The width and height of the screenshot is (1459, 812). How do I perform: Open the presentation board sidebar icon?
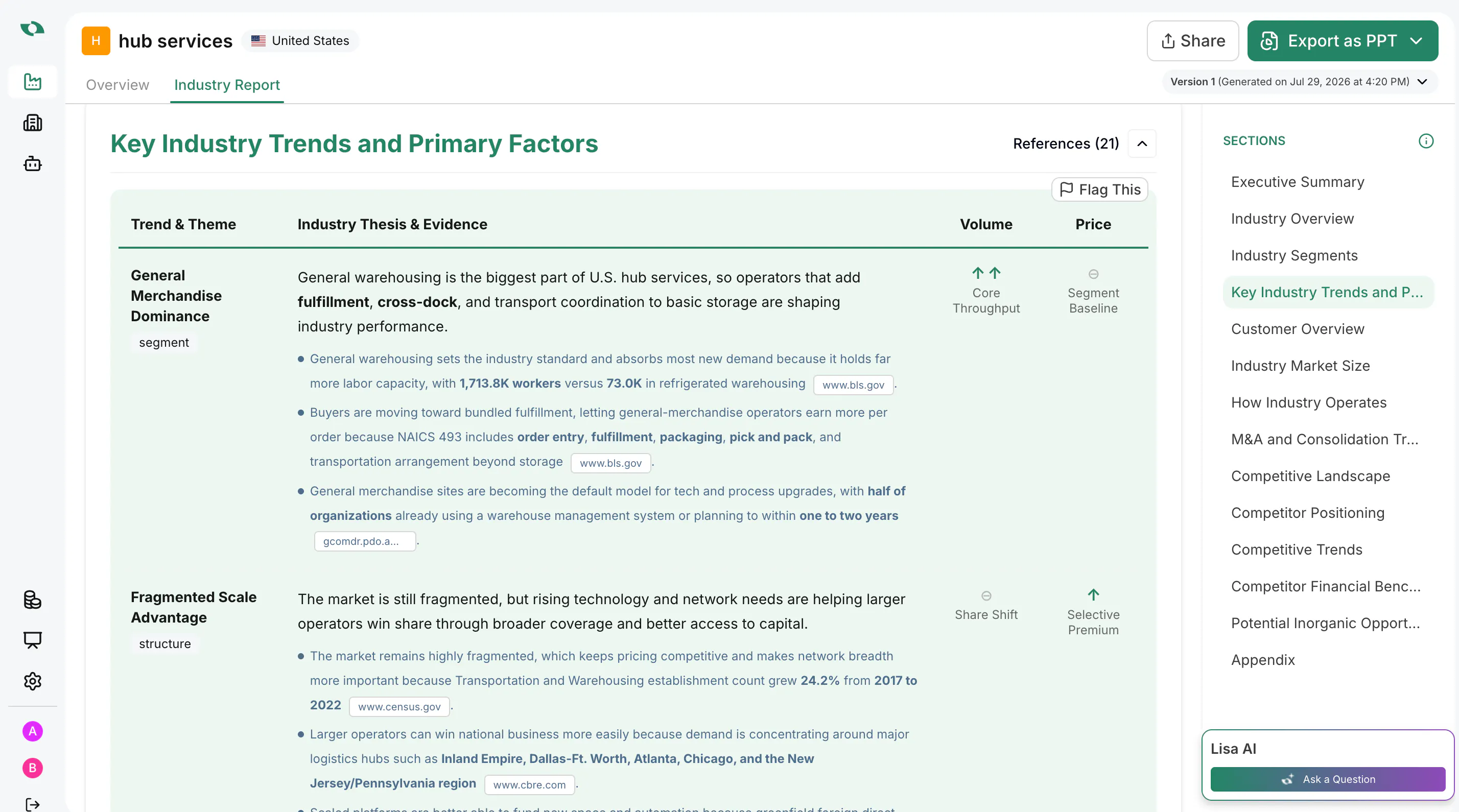32,640
